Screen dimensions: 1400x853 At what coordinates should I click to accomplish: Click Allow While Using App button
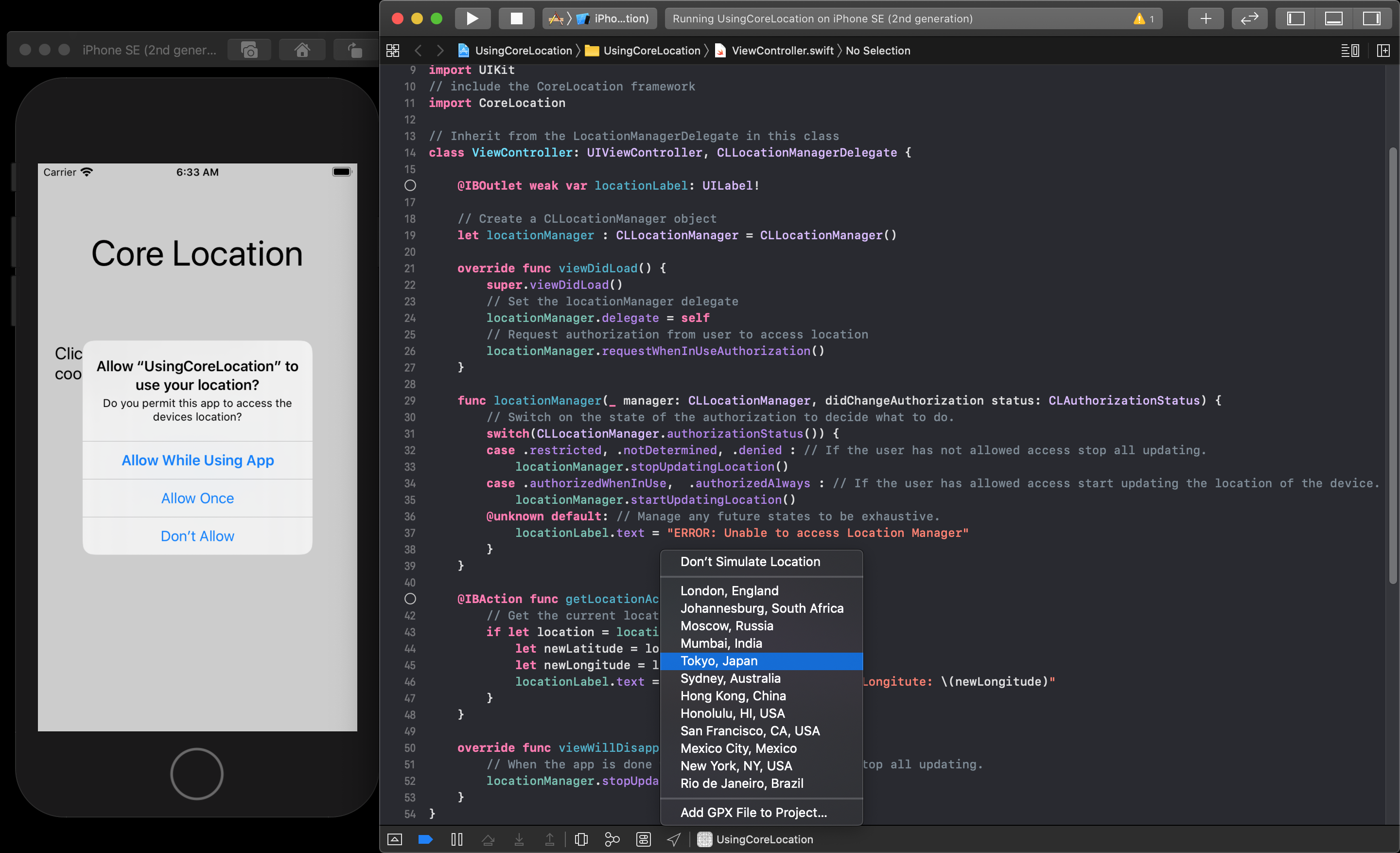pyautogui.click(x=197, y=459)
